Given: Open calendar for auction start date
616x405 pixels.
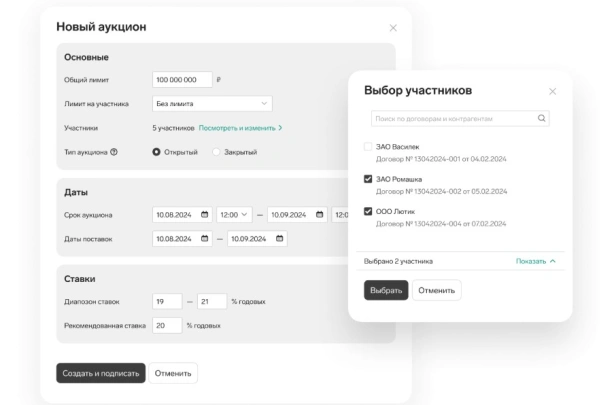Looking at the screenshot, I should coord(204,214).
